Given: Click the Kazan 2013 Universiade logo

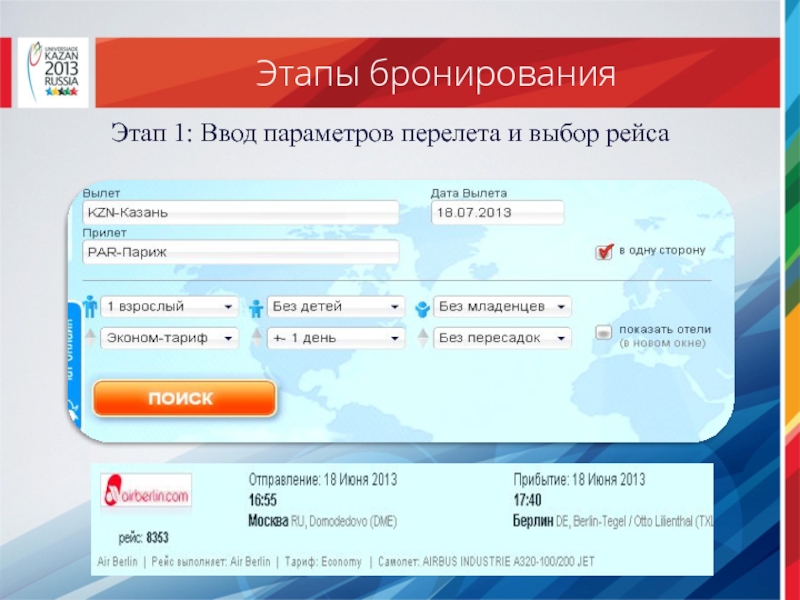Looking at the screenshot, I should pyautogui.click(x=50, y=72).
